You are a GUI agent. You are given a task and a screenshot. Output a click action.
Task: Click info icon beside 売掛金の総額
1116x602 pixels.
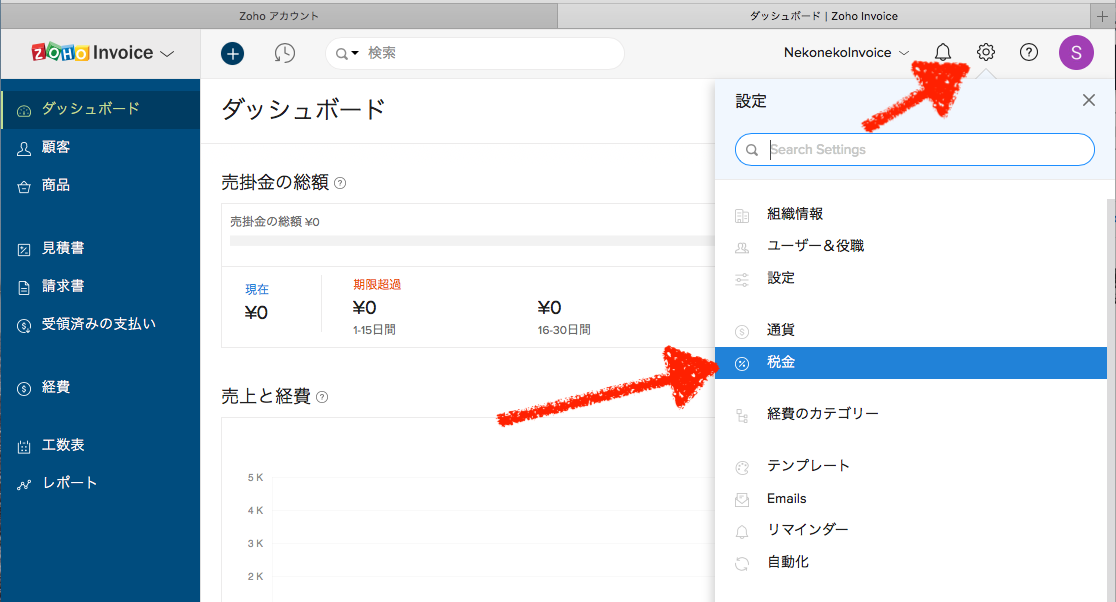tap(340, 183)
